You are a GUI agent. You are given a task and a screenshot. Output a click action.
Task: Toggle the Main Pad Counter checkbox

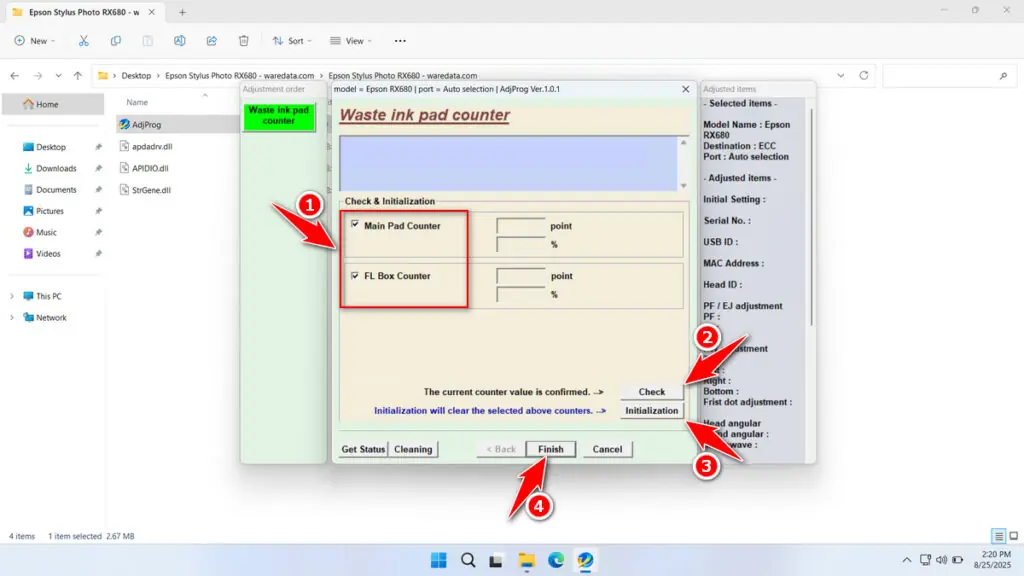355,225
